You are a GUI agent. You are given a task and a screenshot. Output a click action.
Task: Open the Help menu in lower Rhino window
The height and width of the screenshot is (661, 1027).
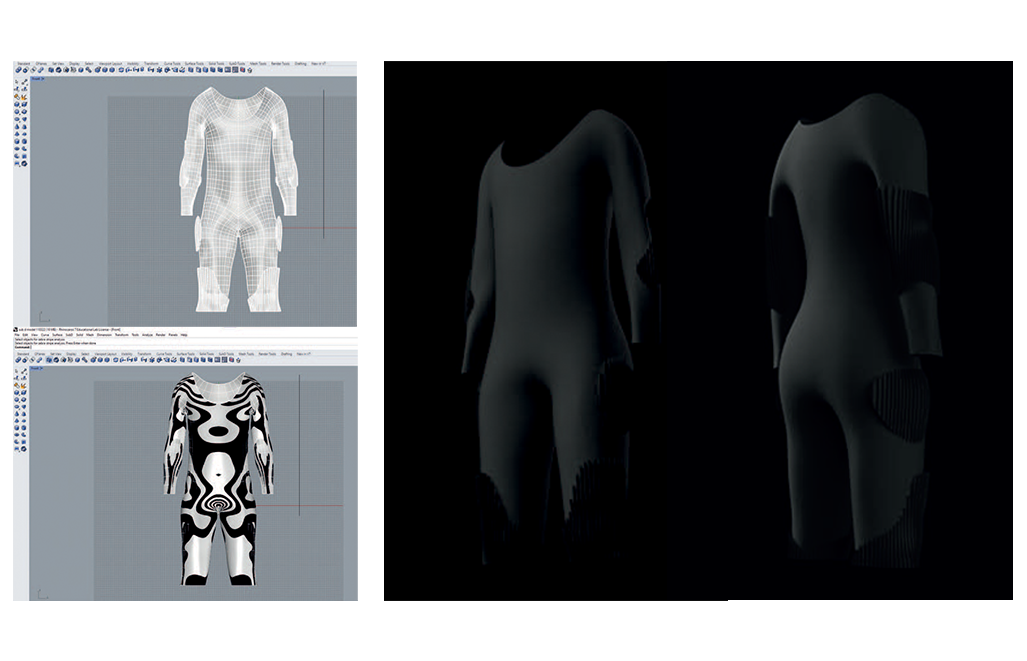(184, 335)
